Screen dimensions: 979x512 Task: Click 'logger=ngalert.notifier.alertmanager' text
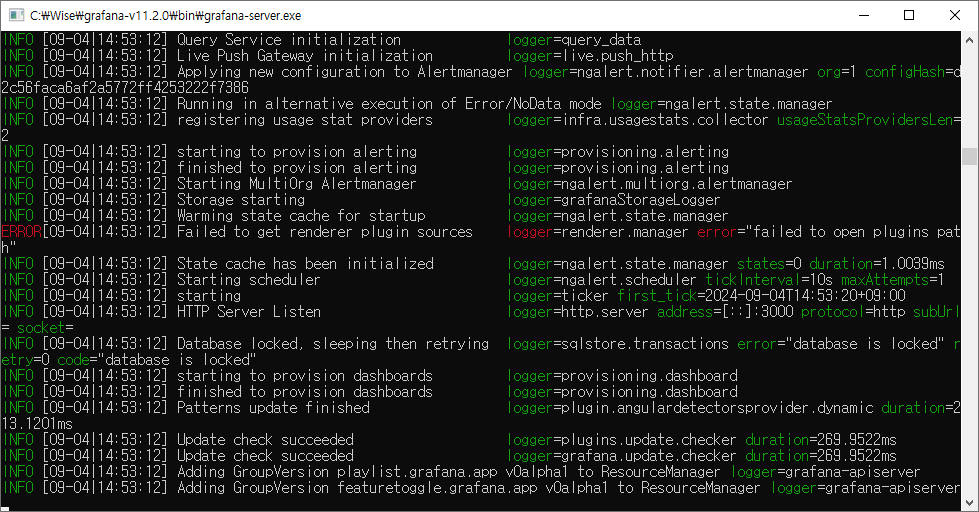click(x=666, y=72)
